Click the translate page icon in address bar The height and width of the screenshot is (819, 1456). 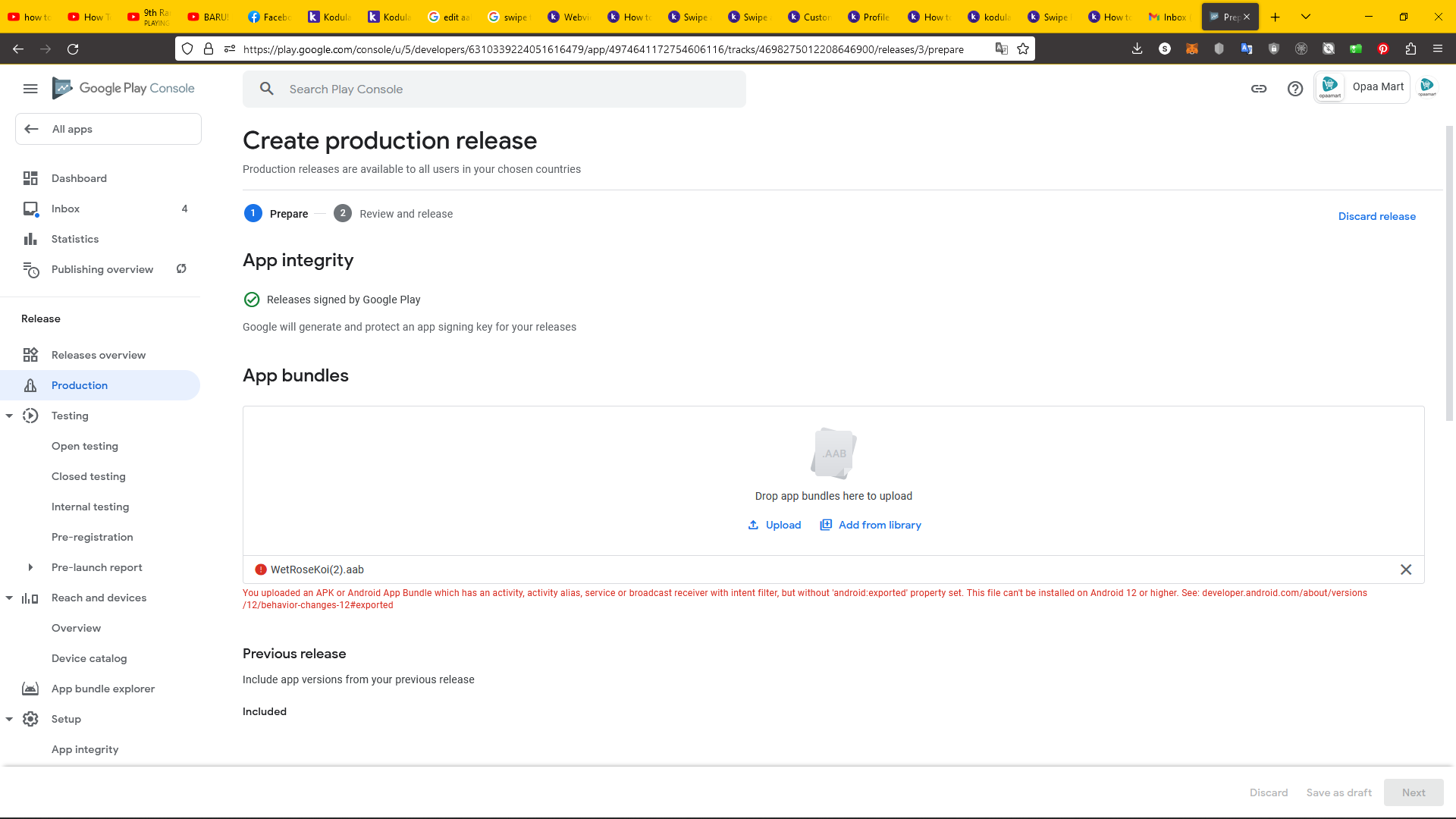point(1002,49)
